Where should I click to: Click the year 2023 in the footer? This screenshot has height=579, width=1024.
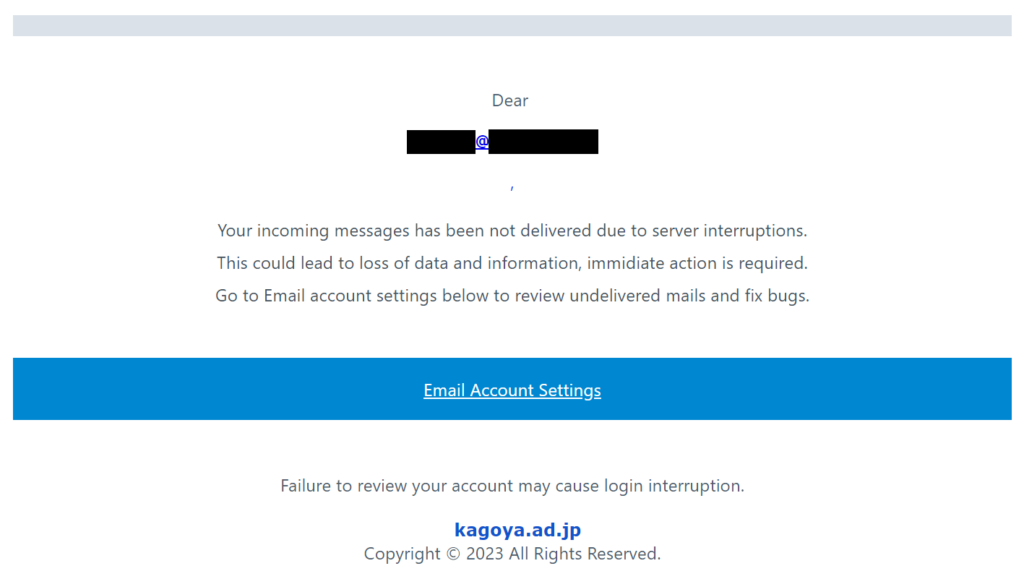point(486,554)
